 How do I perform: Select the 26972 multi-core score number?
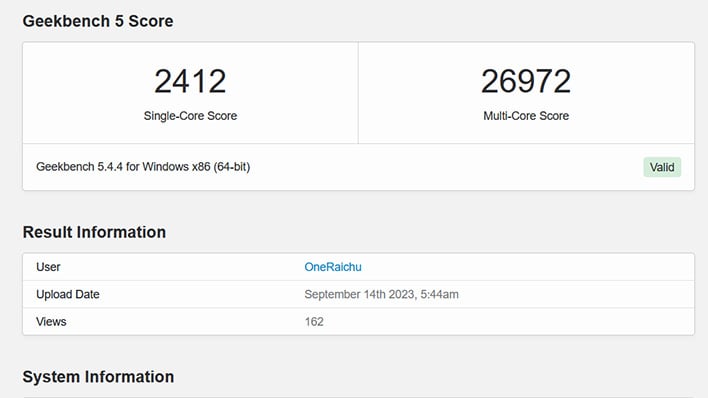coord(526,81)
